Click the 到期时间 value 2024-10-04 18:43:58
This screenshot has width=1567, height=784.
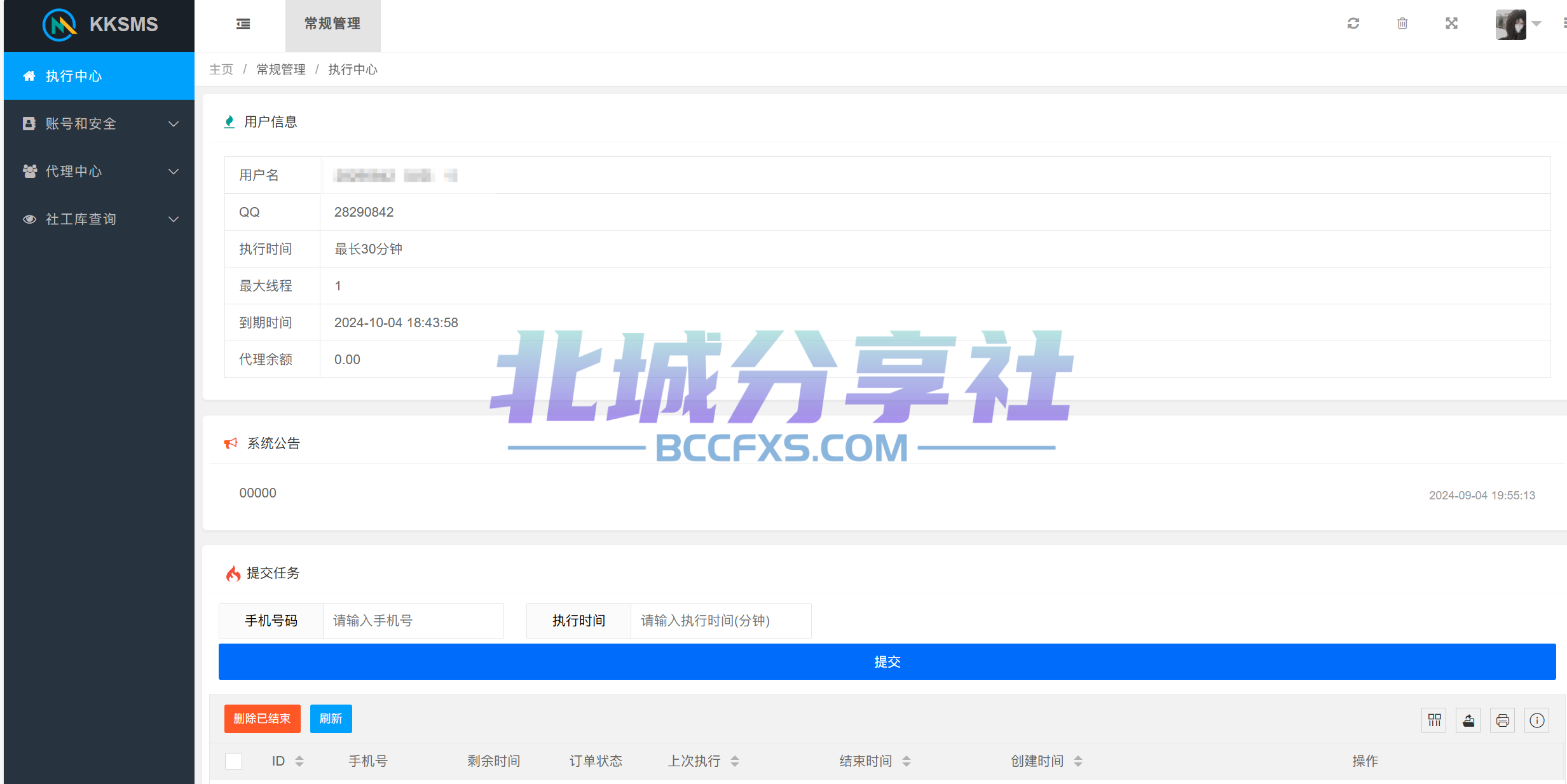click(x=396, y=323)
